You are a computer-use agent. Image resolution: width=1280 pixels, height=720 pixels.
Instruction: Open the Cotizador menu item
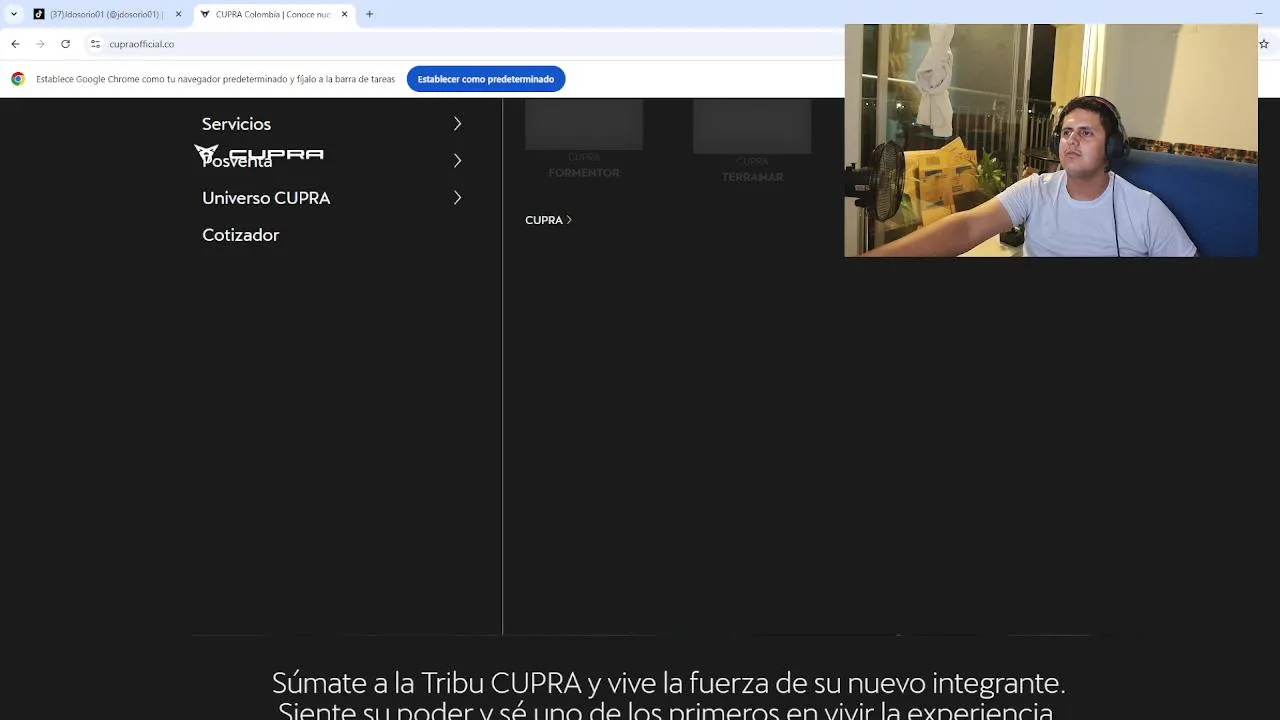(x=241, y=235)
